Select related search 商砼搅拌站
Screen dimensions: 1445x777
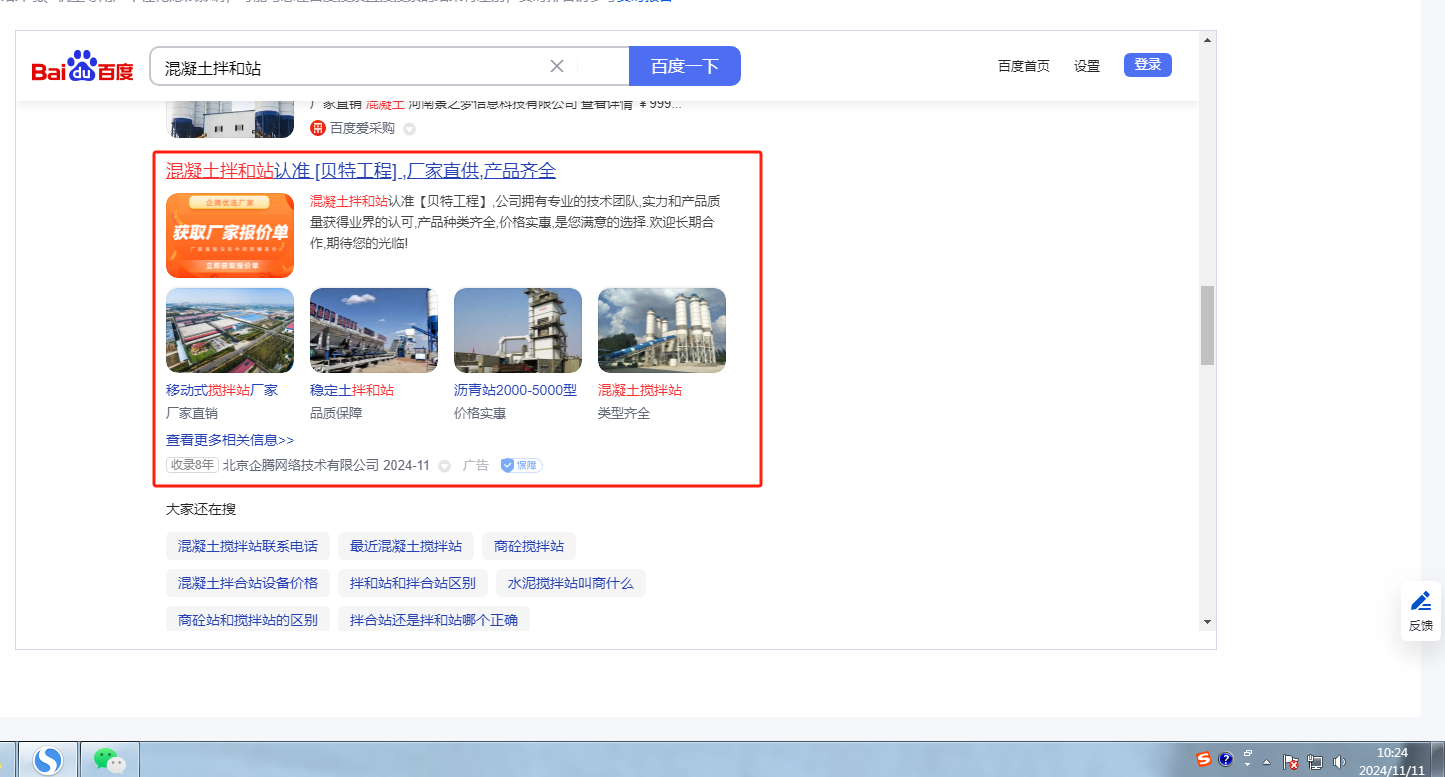529,546
